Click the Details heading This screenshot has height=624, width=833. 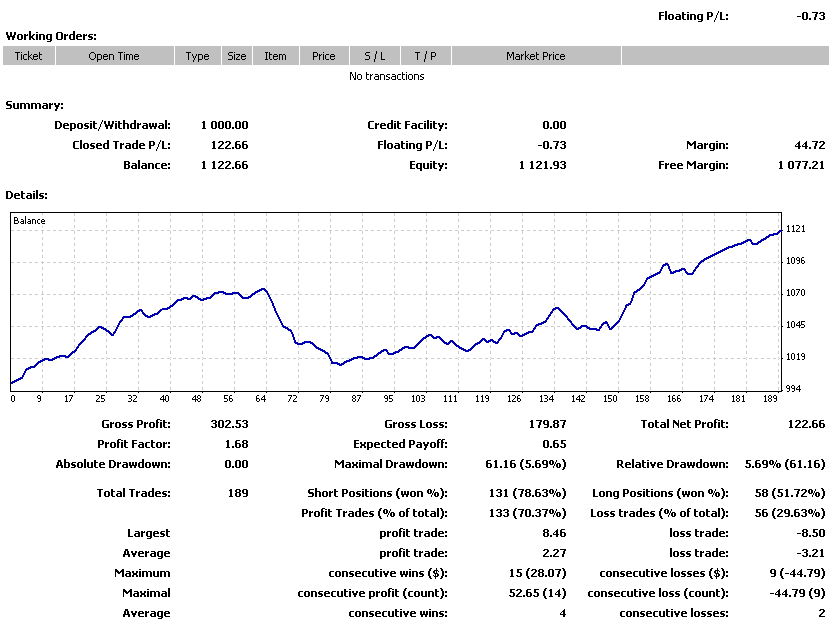click(27, 195)
